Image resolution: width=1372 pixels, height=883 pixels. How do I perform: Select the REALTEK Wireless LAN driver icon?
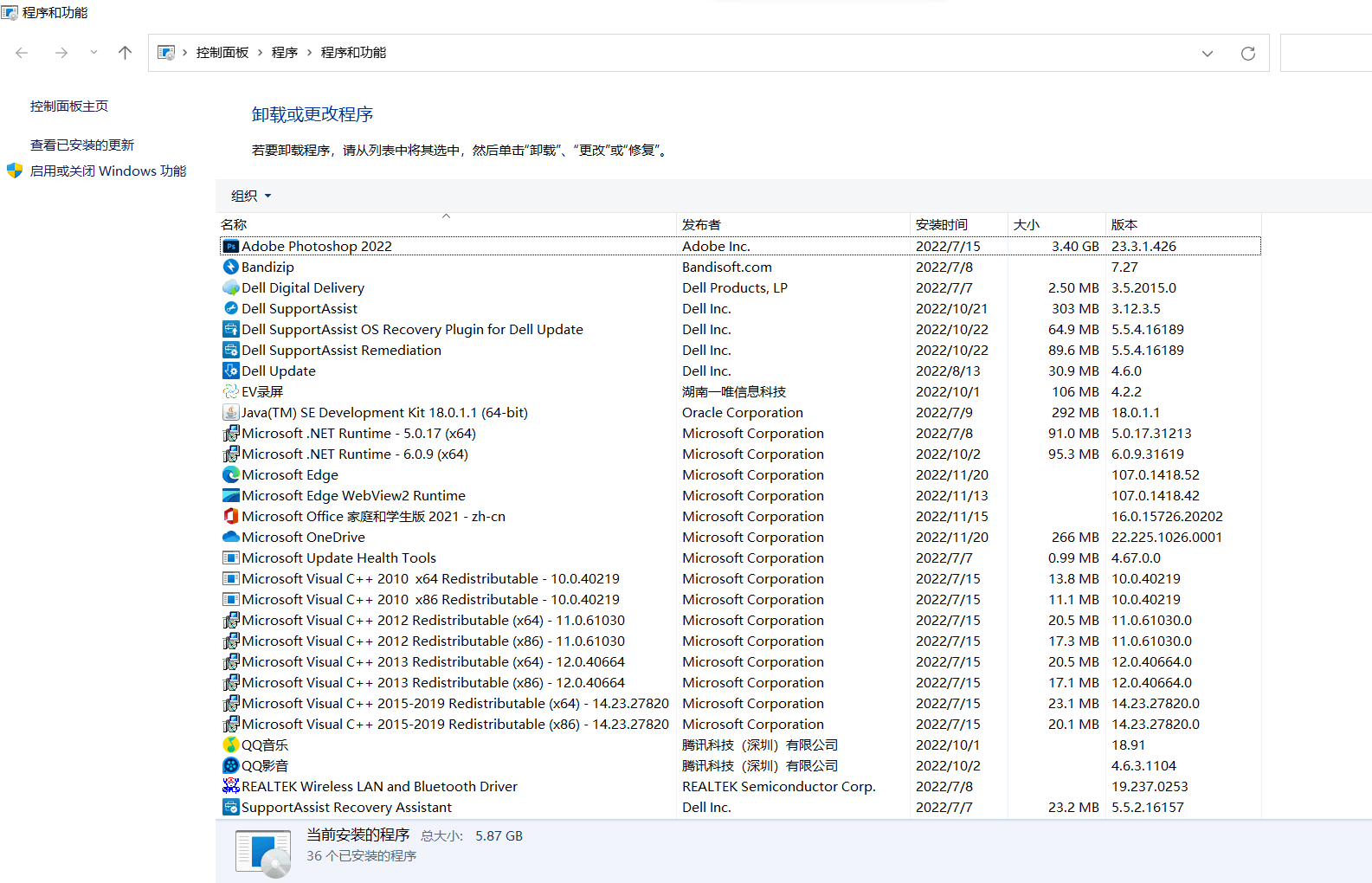[x=231, y=787]
